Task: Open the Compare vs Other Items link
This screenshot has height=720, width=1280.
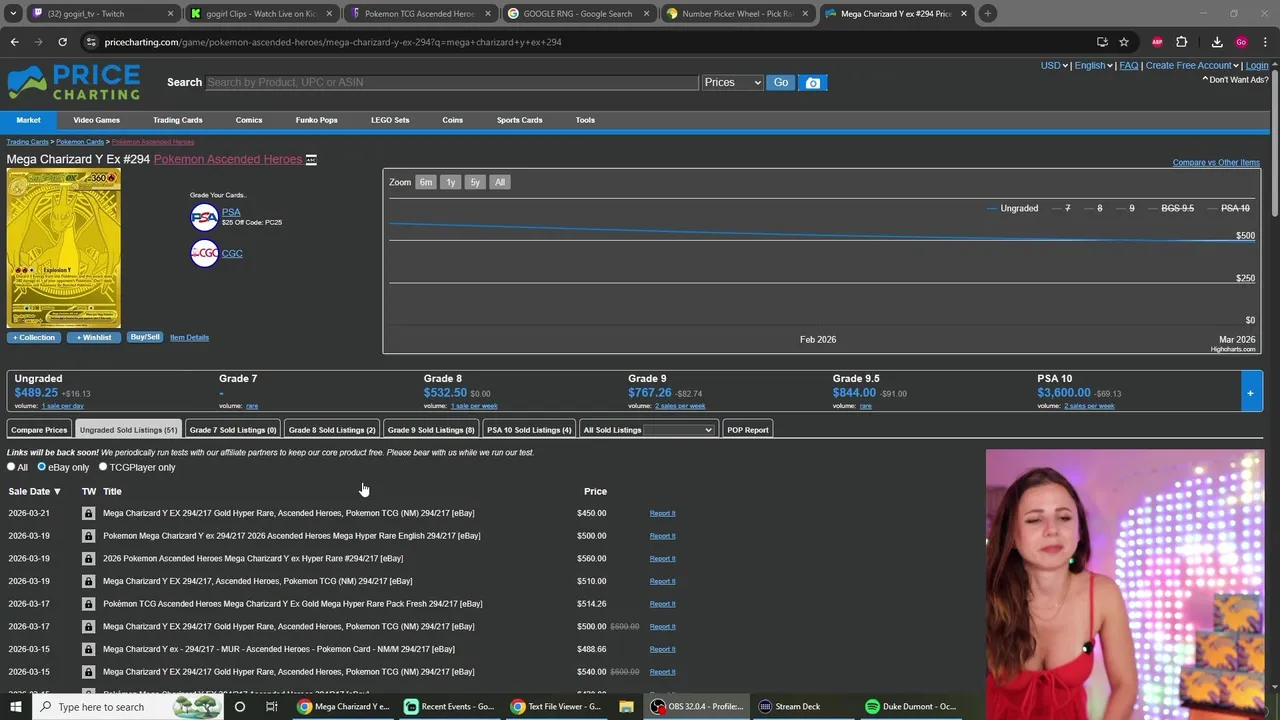Action: pyautogui.click(x=1216, y=163)
